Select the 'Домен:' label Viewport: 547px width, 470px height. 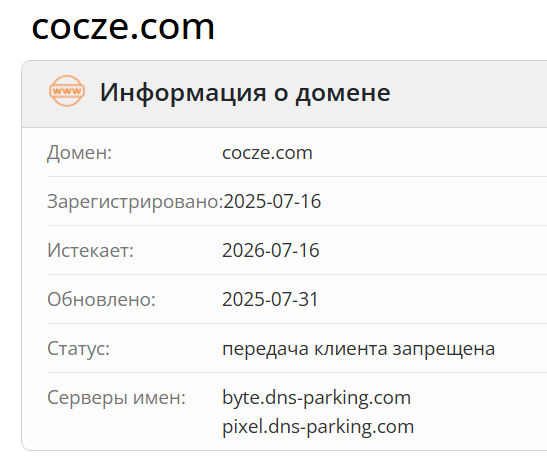tap(80, 152)
